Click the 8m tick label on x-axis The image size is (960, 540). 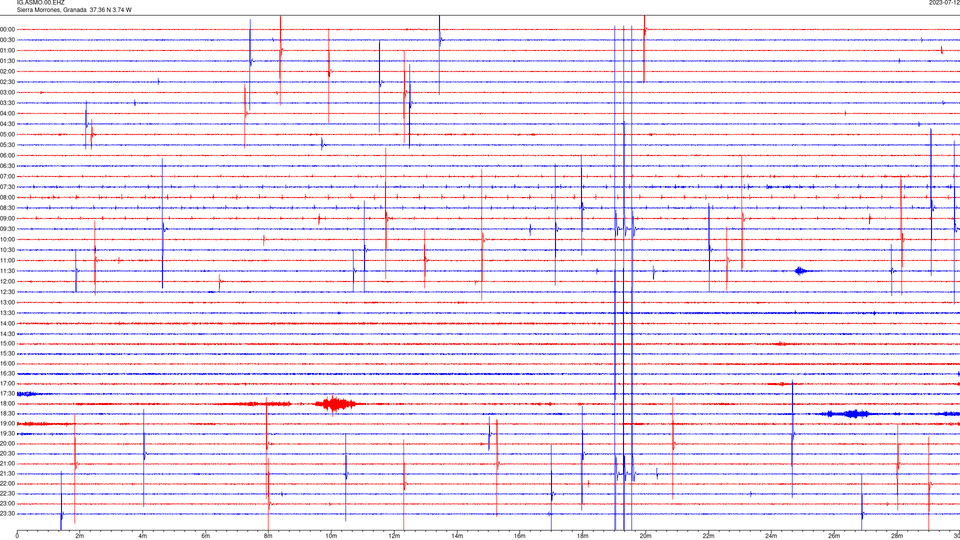(268, 536)
